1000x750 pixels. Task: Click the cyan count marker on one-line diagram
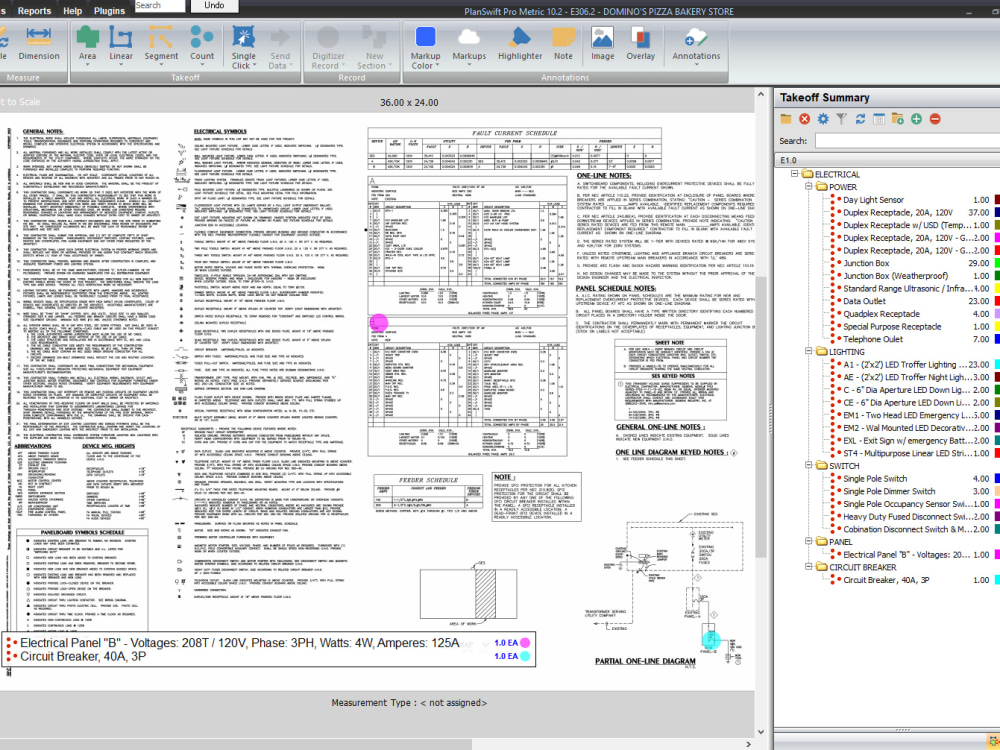point(711,640)
